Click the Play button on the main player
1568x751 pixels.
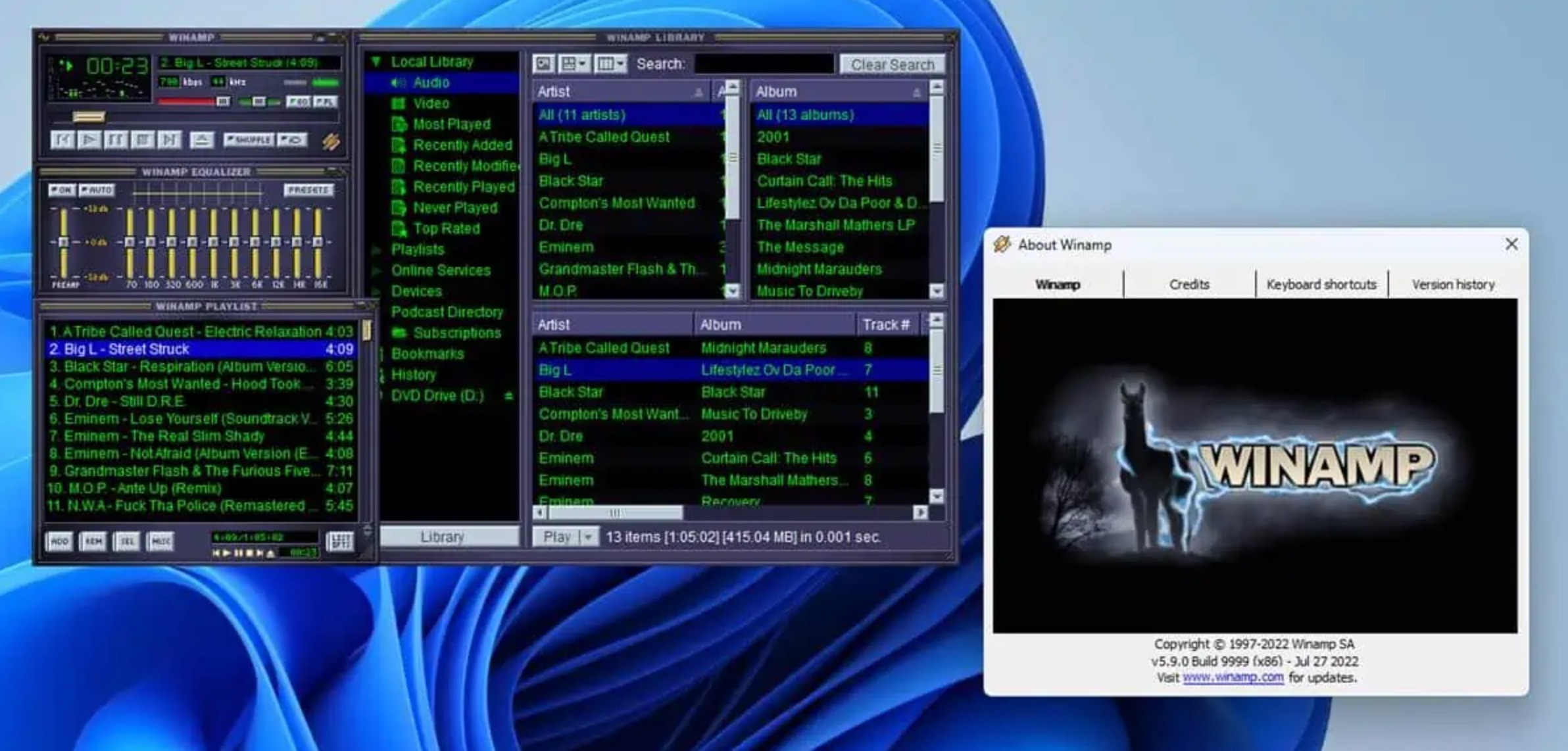(x=89, y=139)
